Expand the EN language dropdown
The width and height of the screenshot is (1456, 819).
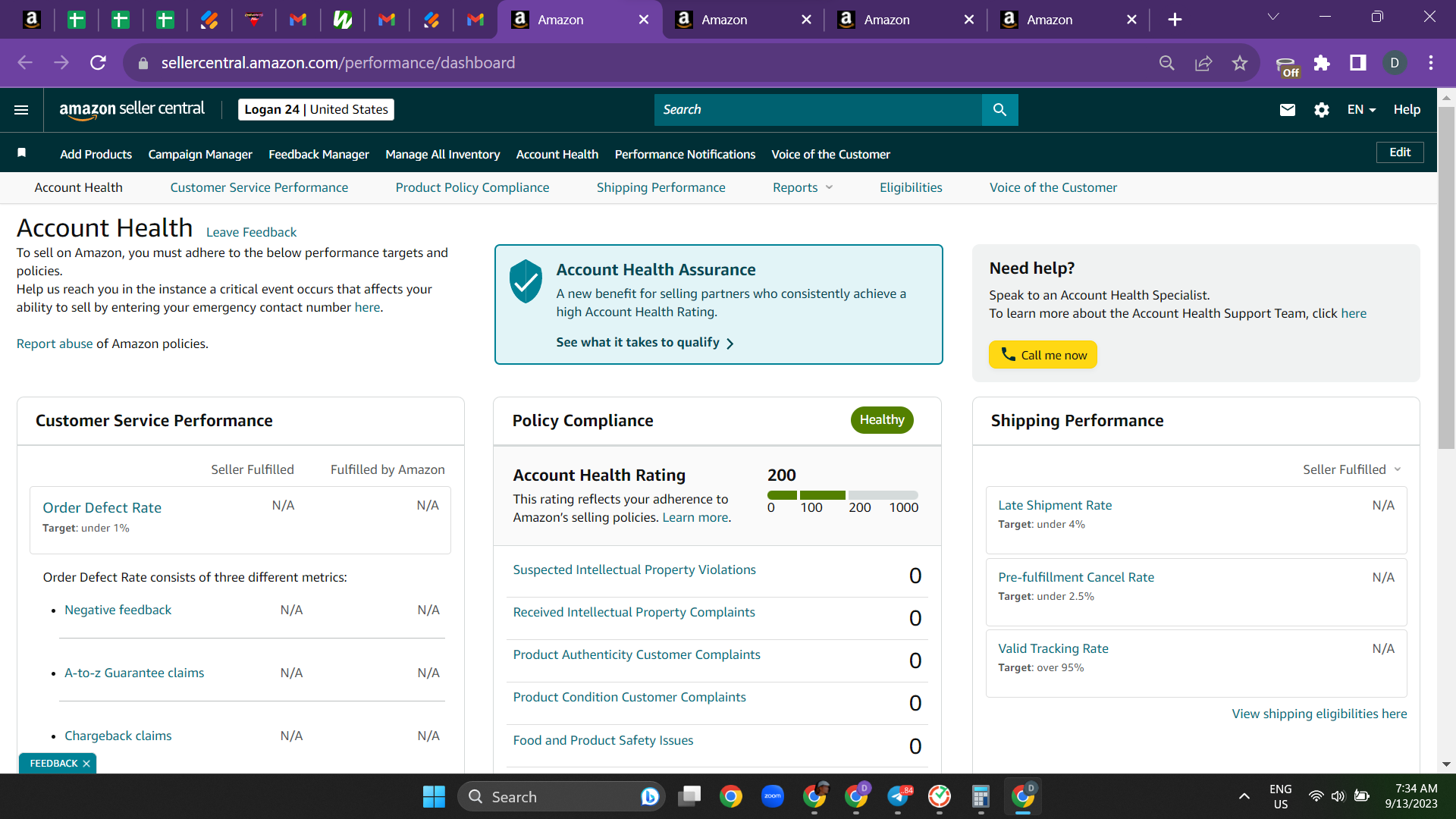(1362, 110)
